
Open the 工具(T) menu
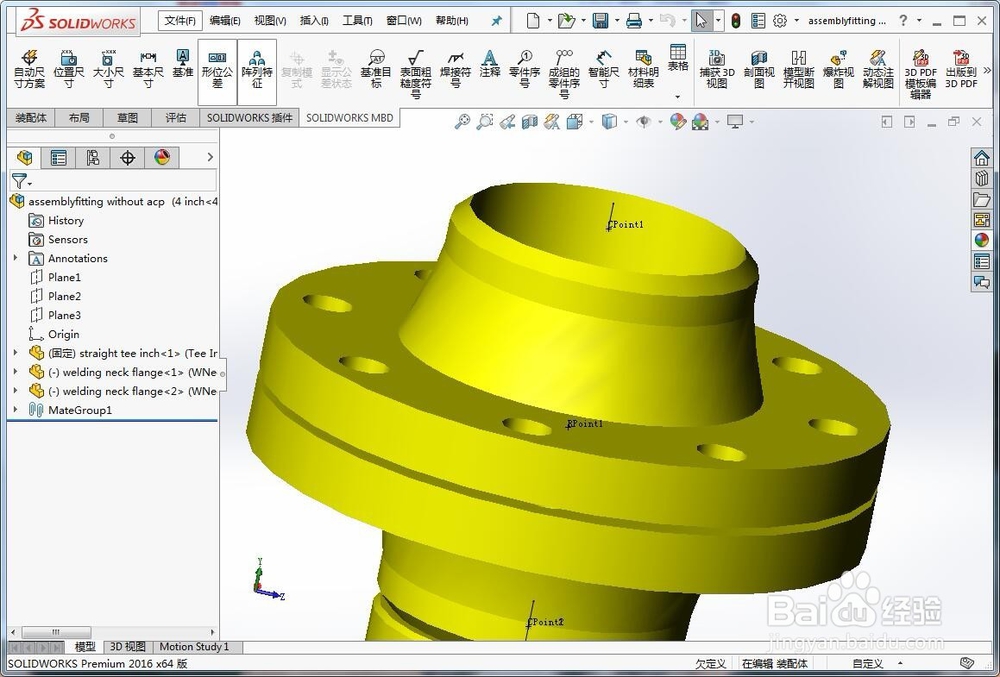coord(357,20)
